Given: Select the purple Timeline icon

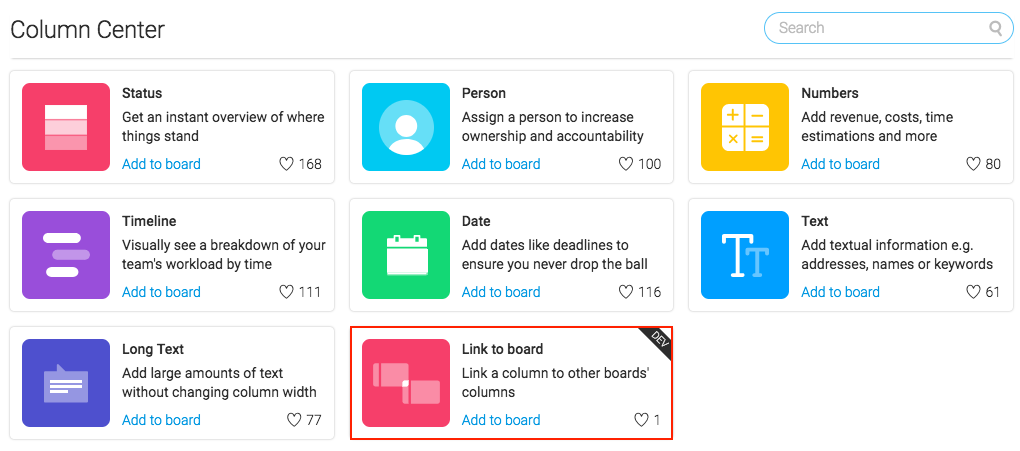Looking at the screenshot, I should click(x=66, y=255).
